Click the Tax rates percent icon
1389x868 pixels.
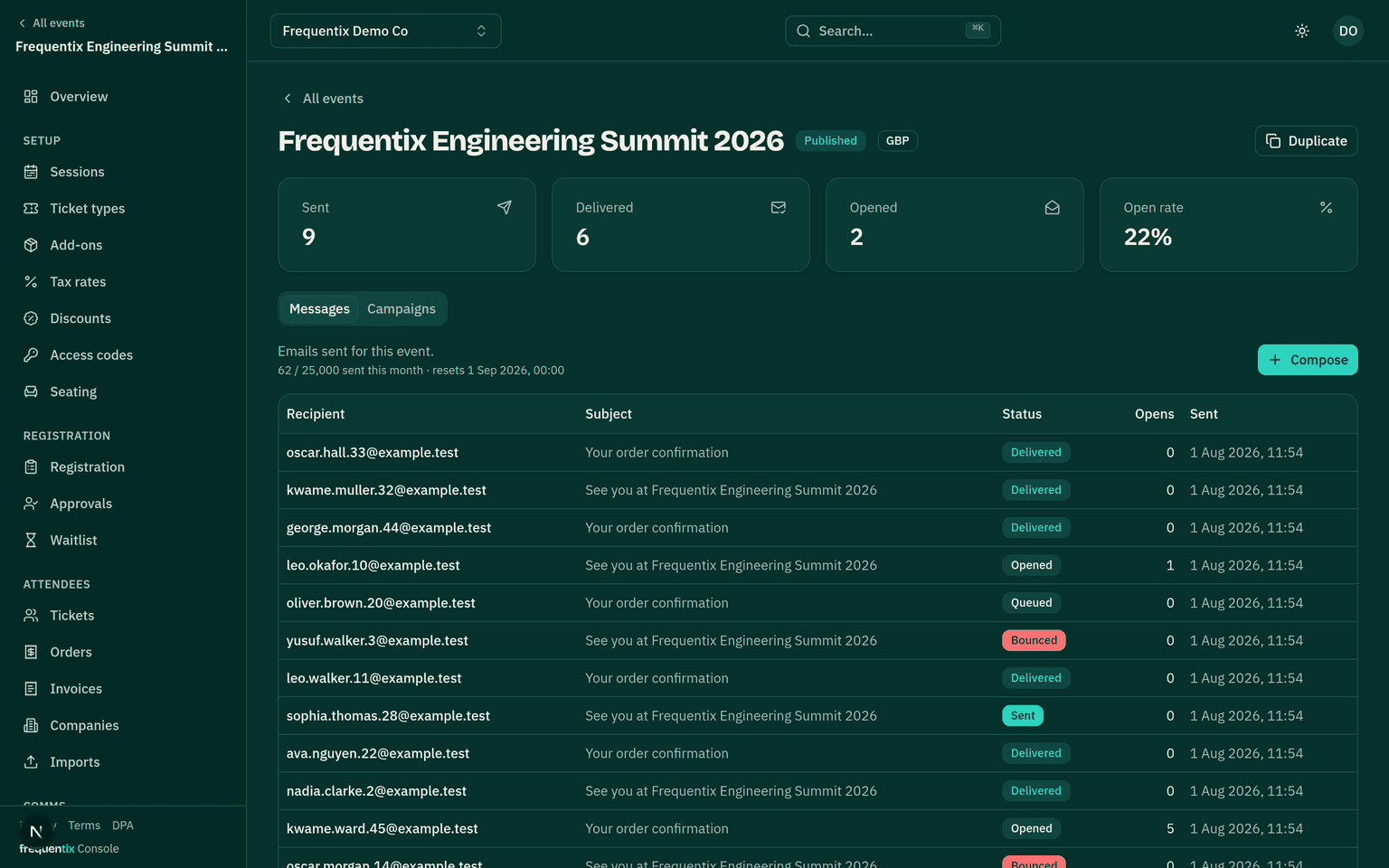click(x=31, y=281)
